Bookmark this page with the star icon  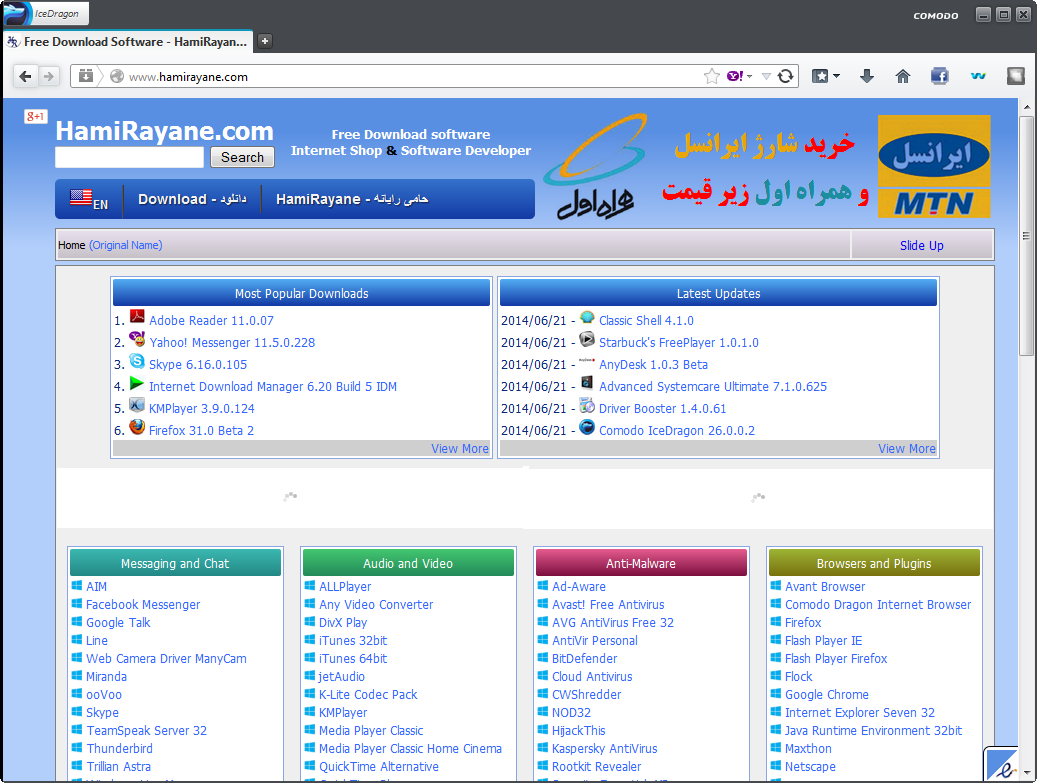click(x=712, y=76)
